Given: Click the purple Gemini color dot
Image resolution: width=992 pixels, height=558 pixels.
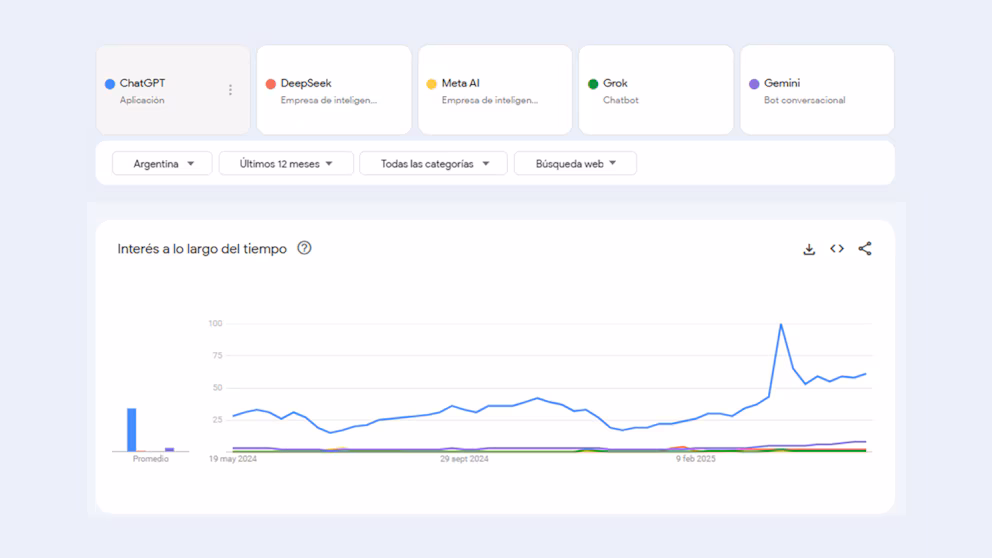Looking at the screenshot, I should 754,84.
